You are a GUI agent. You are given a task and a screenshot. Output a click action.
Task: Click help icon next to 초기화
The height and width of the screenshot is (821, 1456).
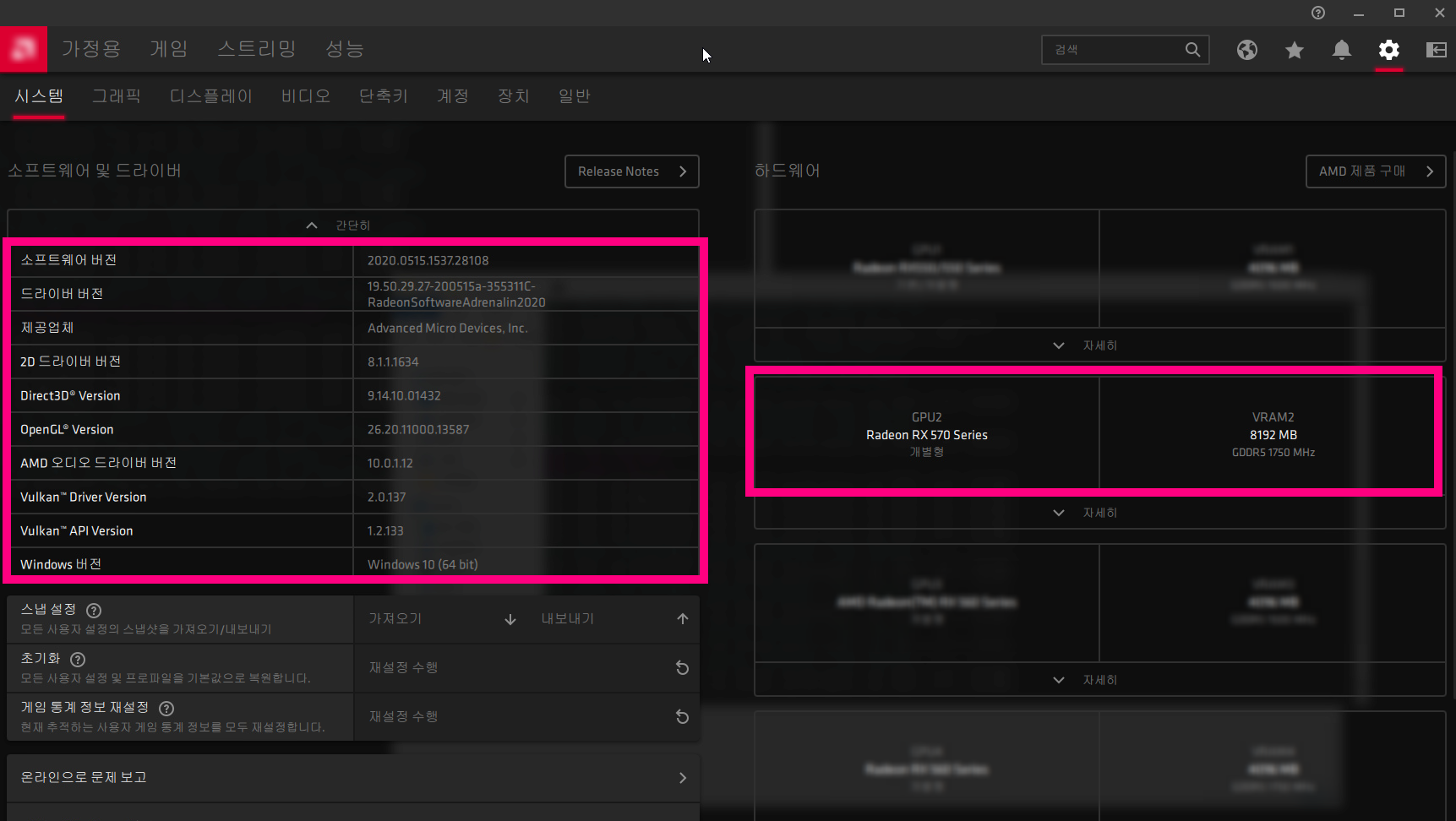[x=78, y=659]
